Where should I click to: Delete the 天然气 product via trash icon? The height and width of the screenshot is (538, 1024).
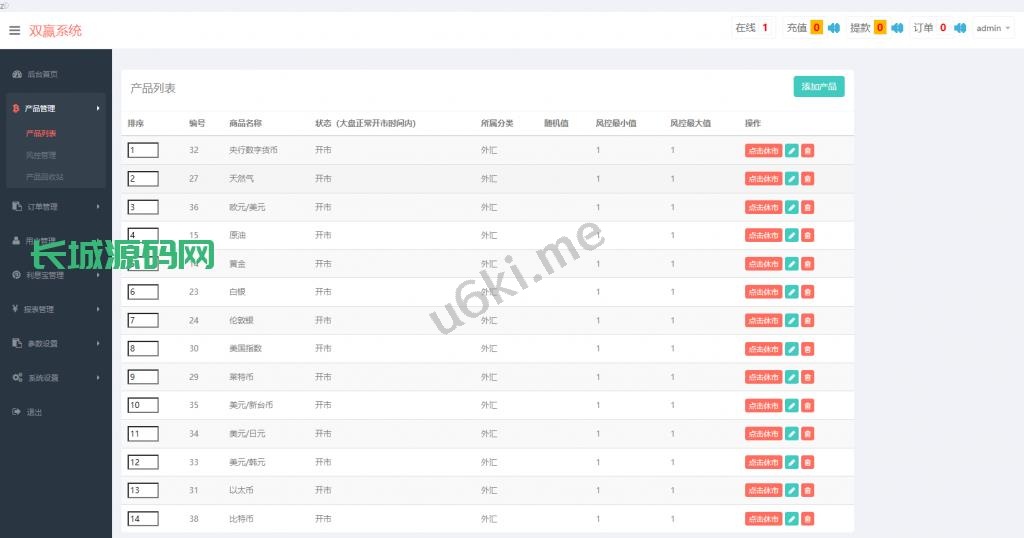tap(808, 179)
